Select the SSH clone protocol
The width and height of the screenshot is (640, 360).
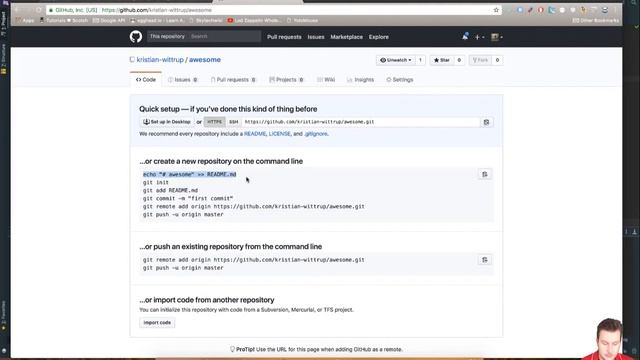click(233, 122)
